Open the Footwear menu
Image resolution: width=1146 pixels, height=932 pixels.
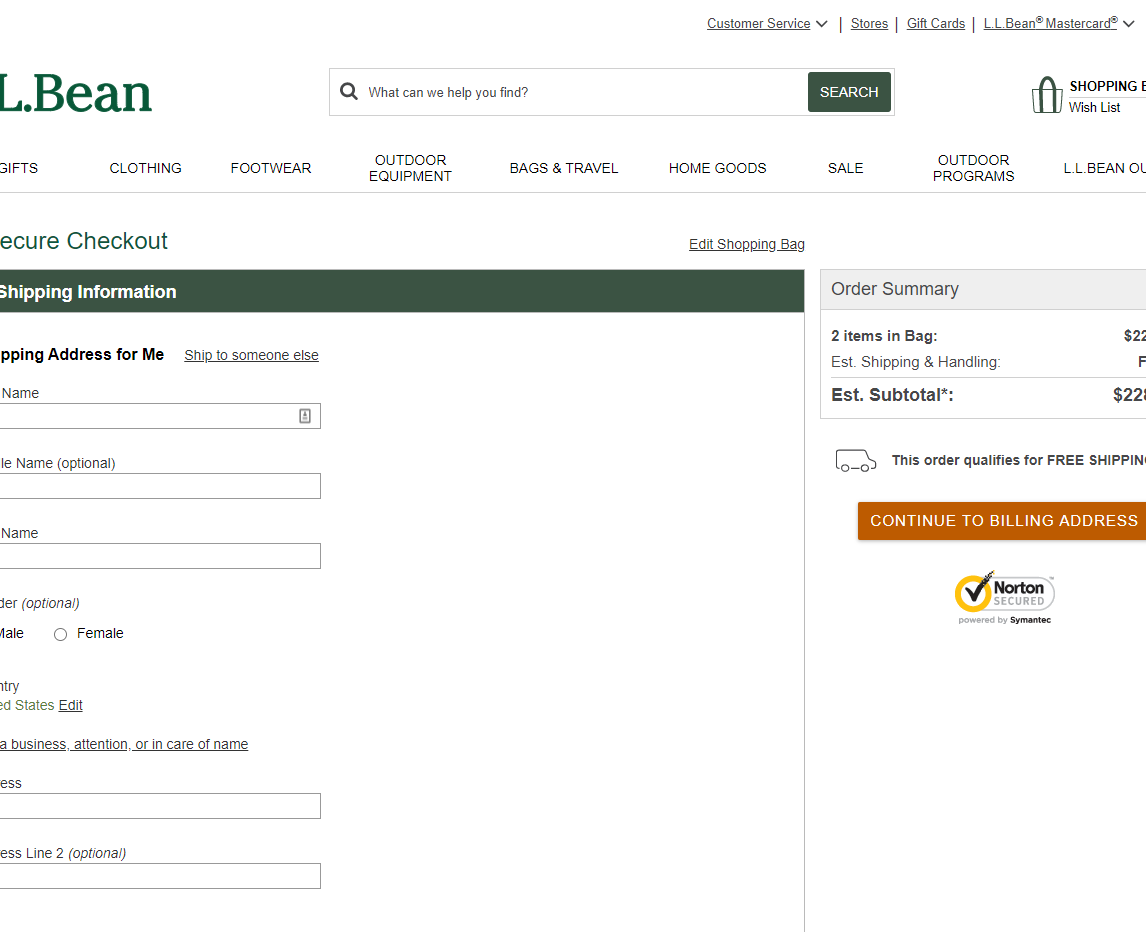(271, 168)
